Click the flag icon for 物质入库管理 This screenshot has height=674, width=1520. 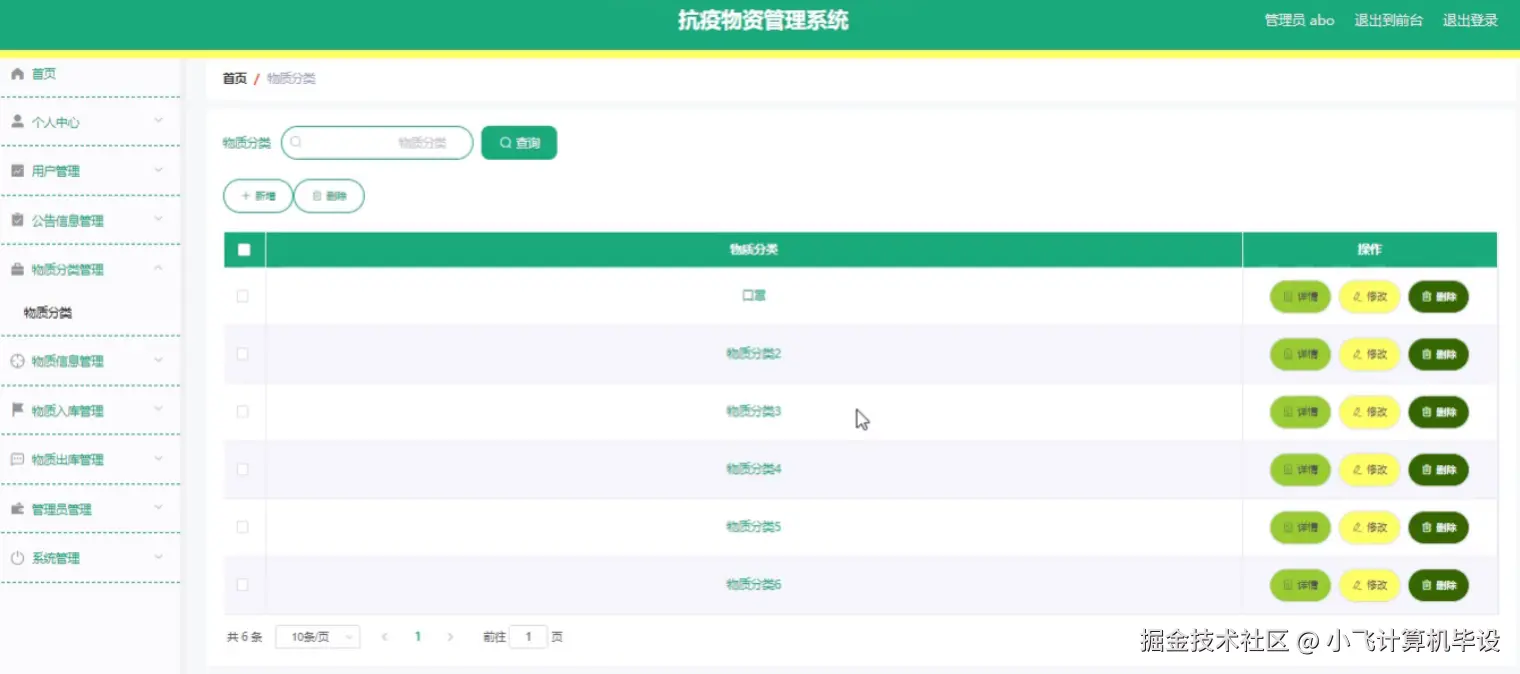pyautogui.click(x=17, y=410)
